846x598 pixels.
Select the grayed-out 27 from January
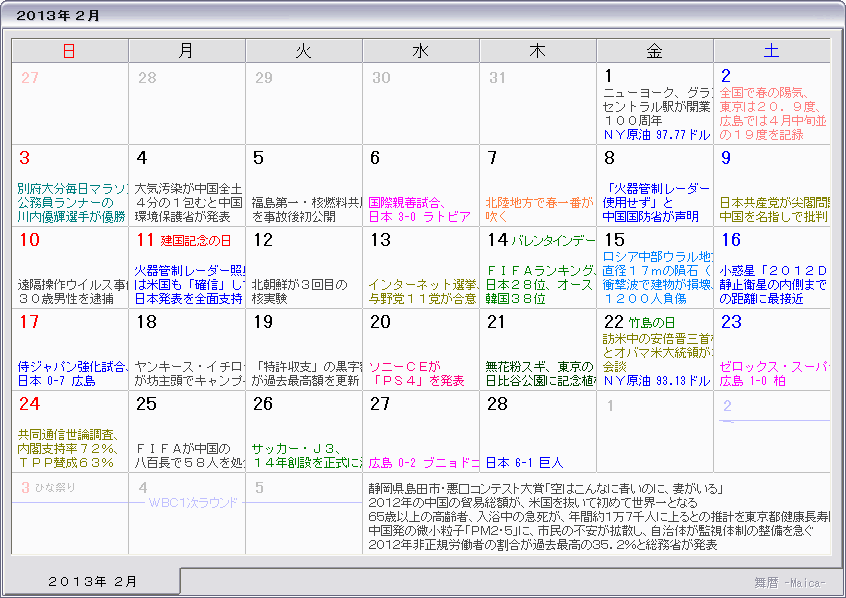[x=32, y=75]
